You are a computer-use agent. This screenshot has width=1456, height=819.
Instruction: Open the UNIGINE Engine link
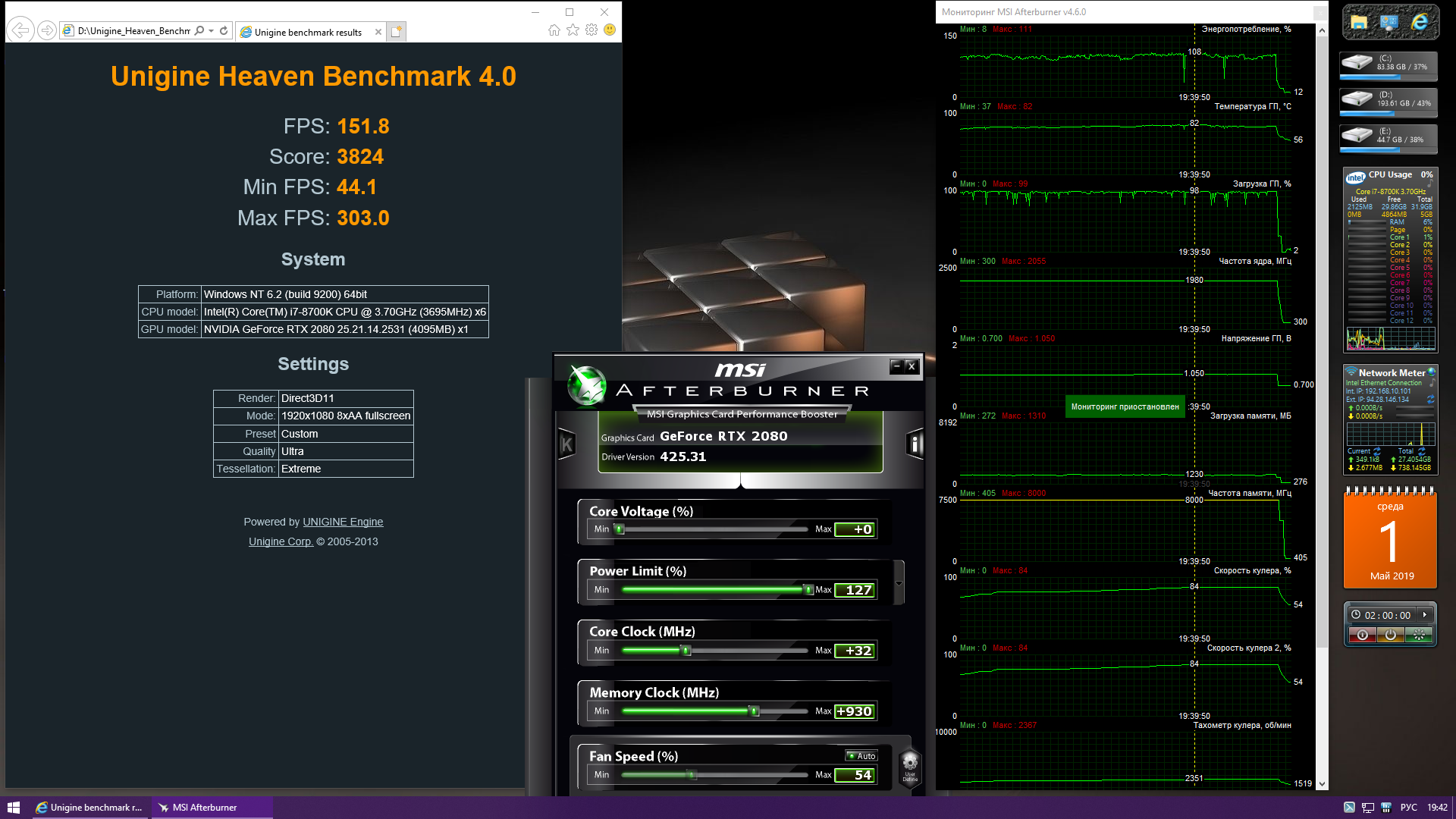[x=343, y=522]
